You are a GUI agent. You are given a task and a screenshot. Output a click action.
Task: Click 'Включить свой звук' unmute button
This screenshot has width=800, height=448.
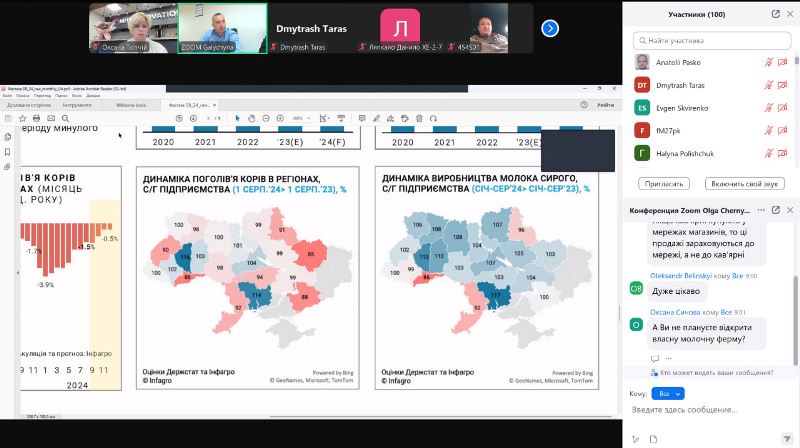click(744, 184)
